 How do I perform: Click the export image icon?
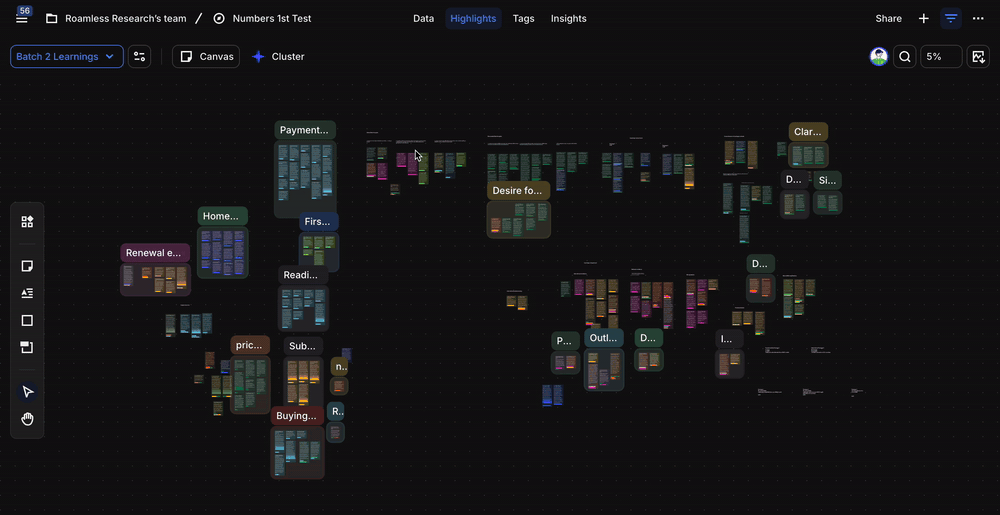pyautogui.click(x=978, y=57)
